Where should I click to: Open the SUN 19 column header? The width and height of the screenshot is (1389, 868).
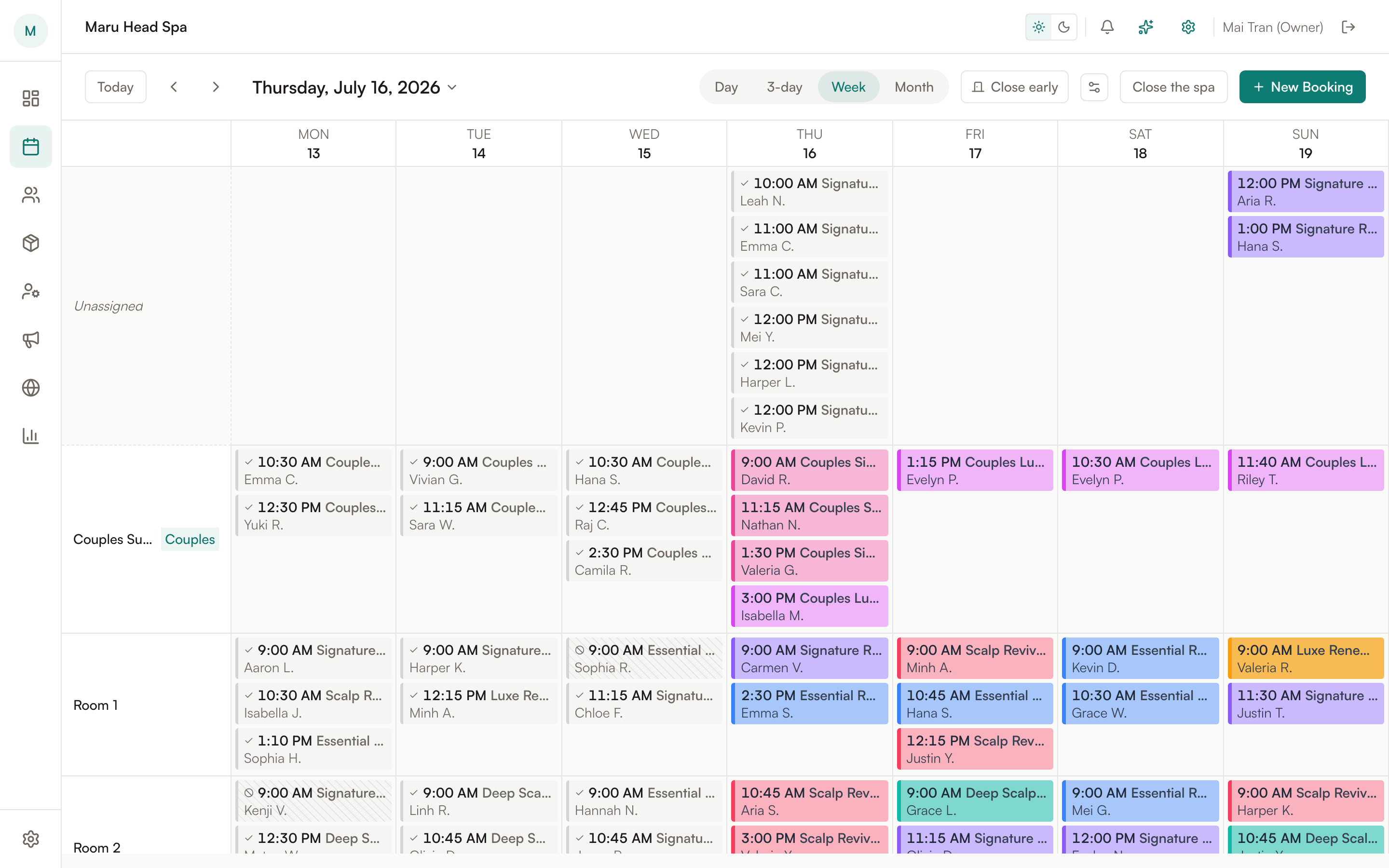tap(1305, 144)
